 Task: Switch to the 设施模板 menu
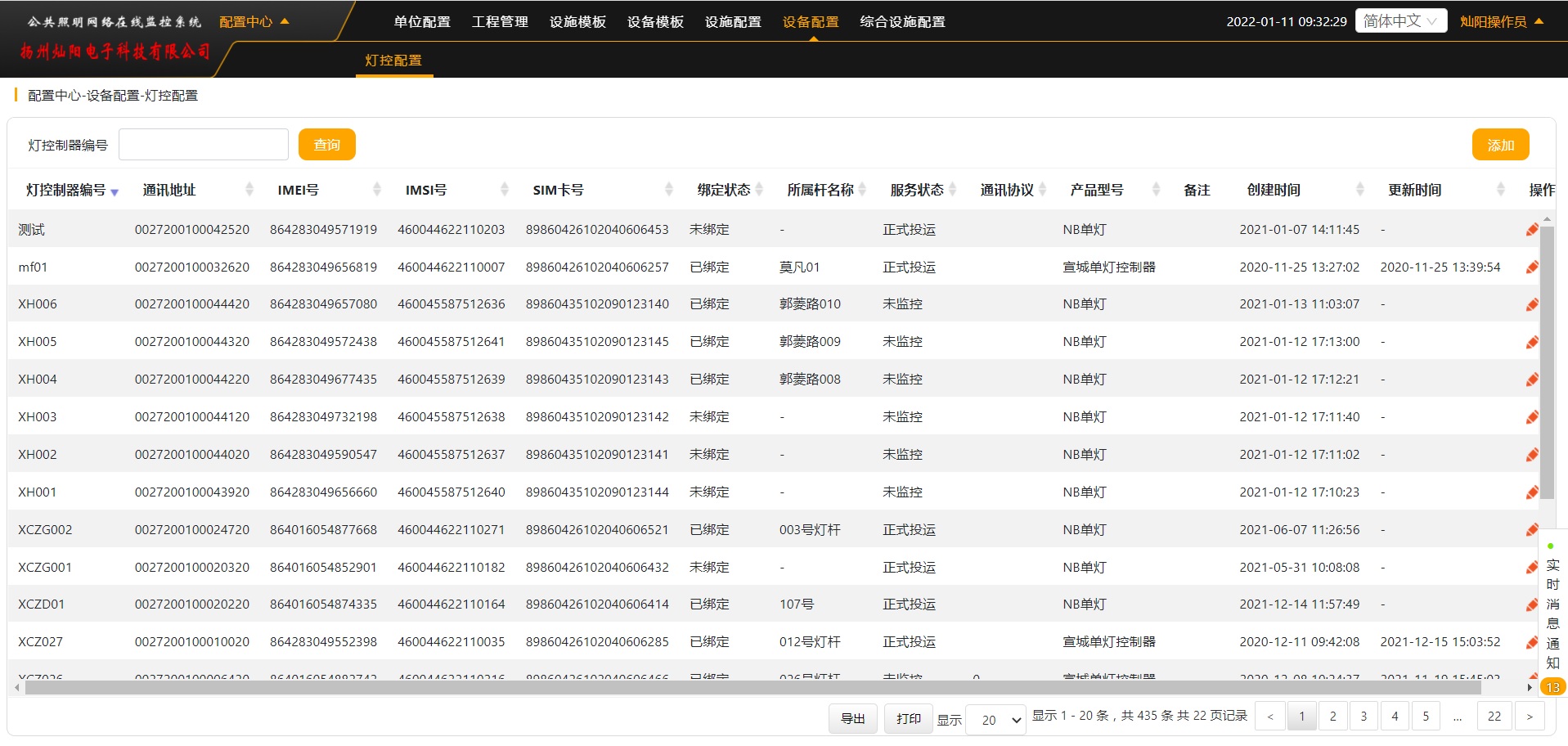pos(577,22)
